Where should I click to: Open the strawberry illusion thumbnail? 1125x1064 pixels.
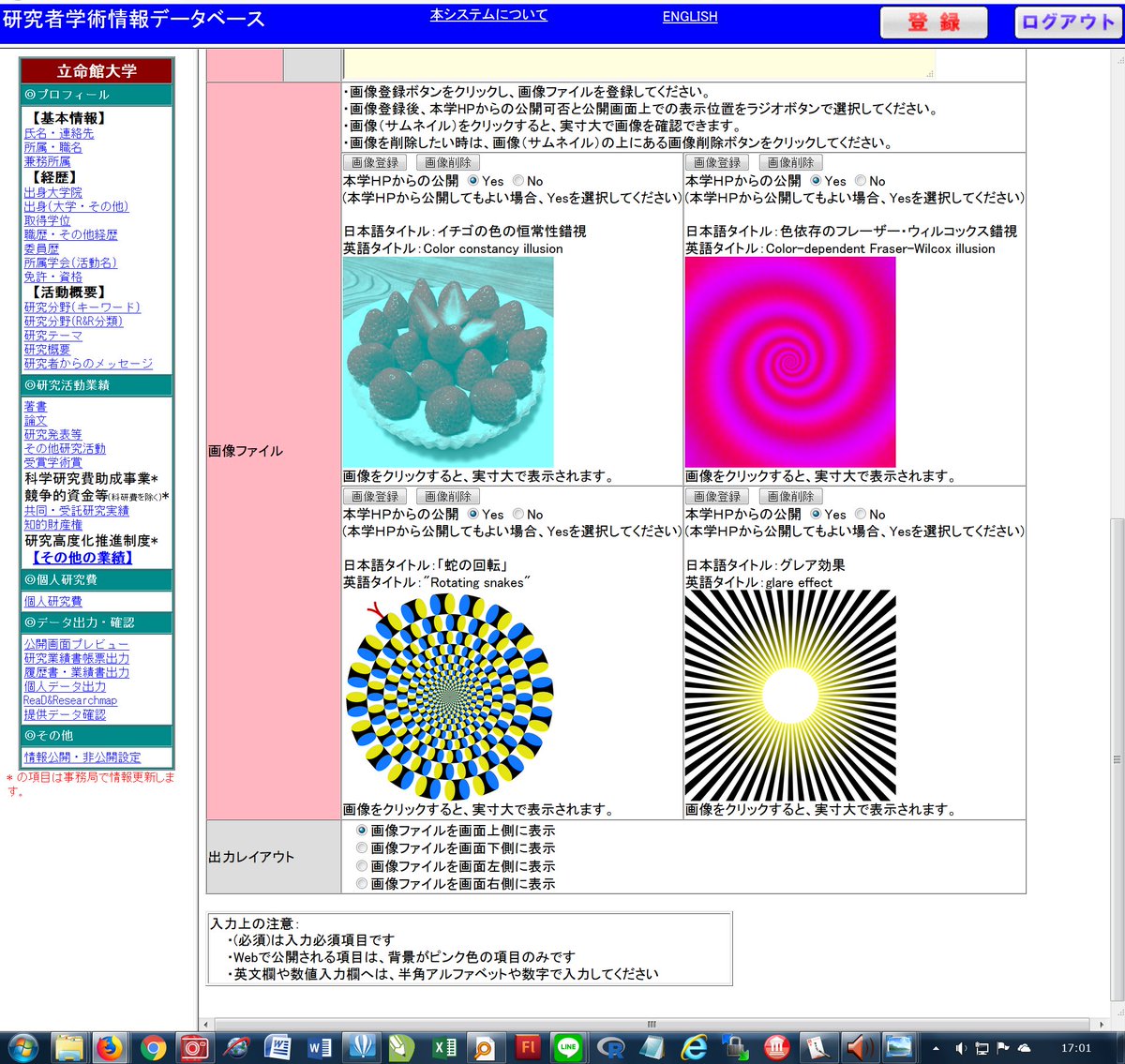coord(448,362)
